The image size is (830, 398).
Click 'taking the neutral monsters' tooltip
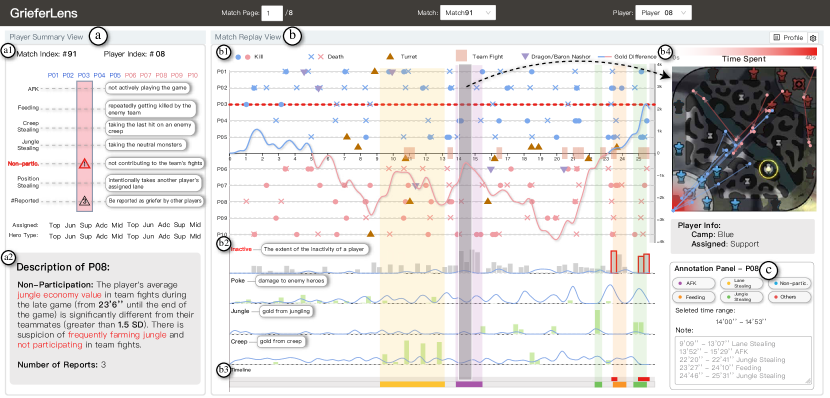[146, 144]
